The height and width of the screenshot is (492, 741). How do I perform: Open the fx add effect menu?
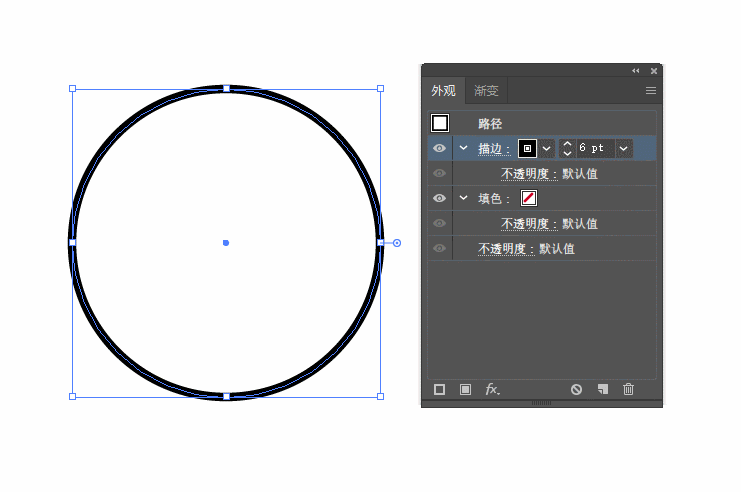pyautogui.click(x=492, y=389)
